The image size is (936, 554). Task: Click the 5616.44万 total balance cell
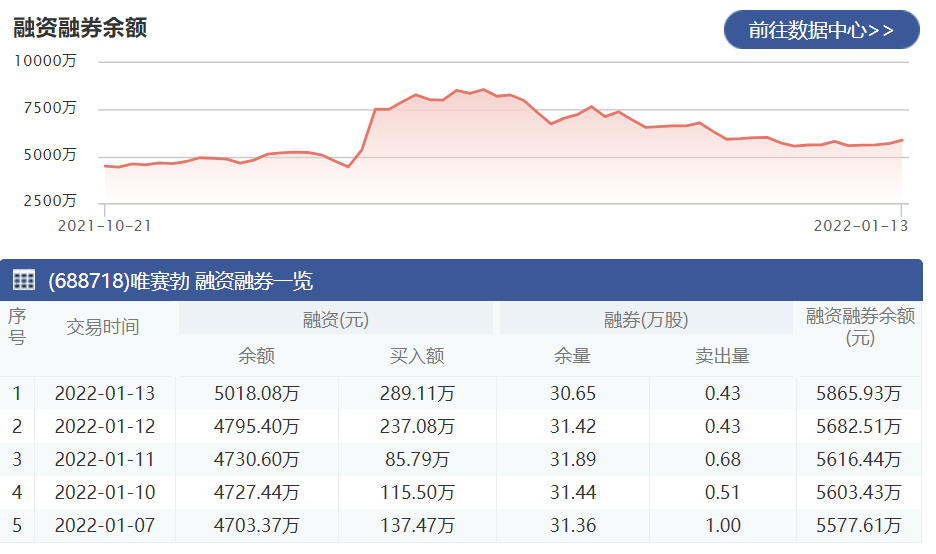point(859,459)
